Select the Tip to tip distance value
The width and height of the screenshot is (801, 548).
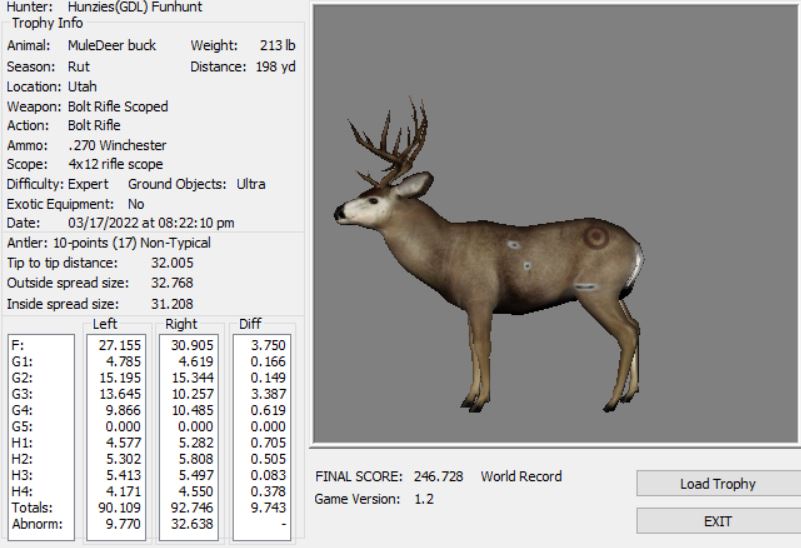[172, 263]
